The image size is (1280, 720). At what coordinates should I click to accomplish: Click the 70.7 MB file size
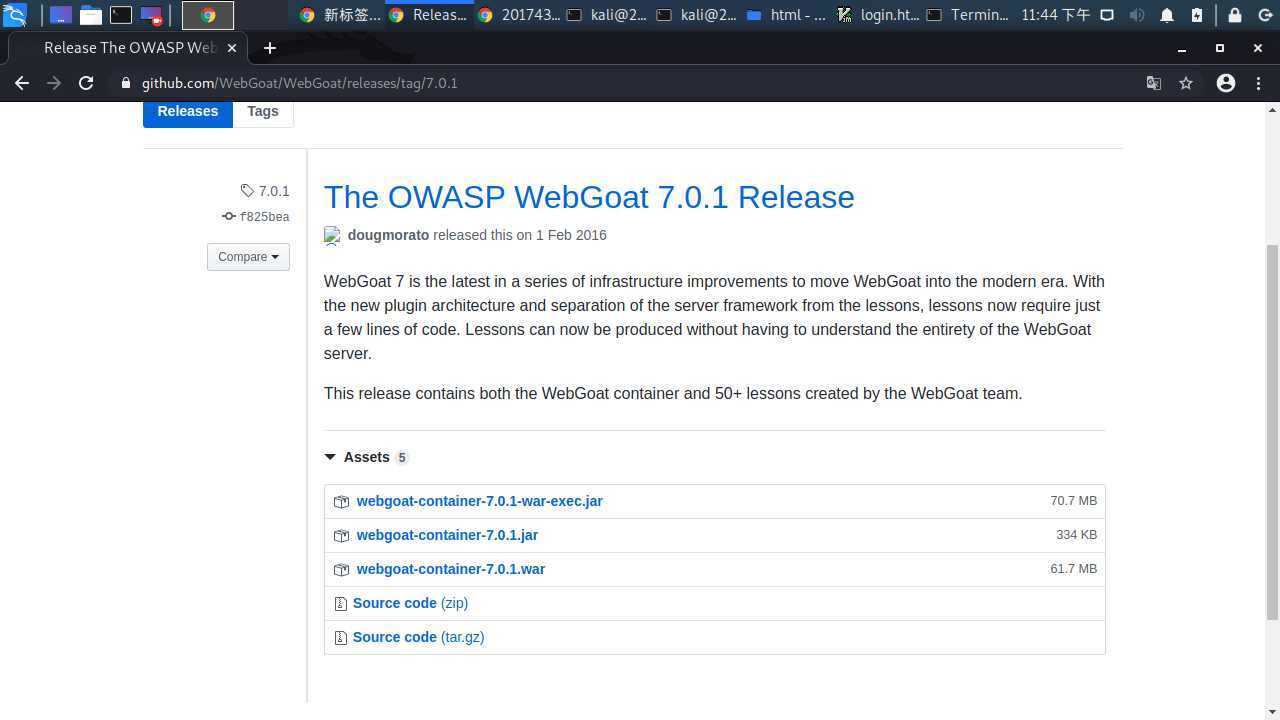click(x=1073, y=501)
